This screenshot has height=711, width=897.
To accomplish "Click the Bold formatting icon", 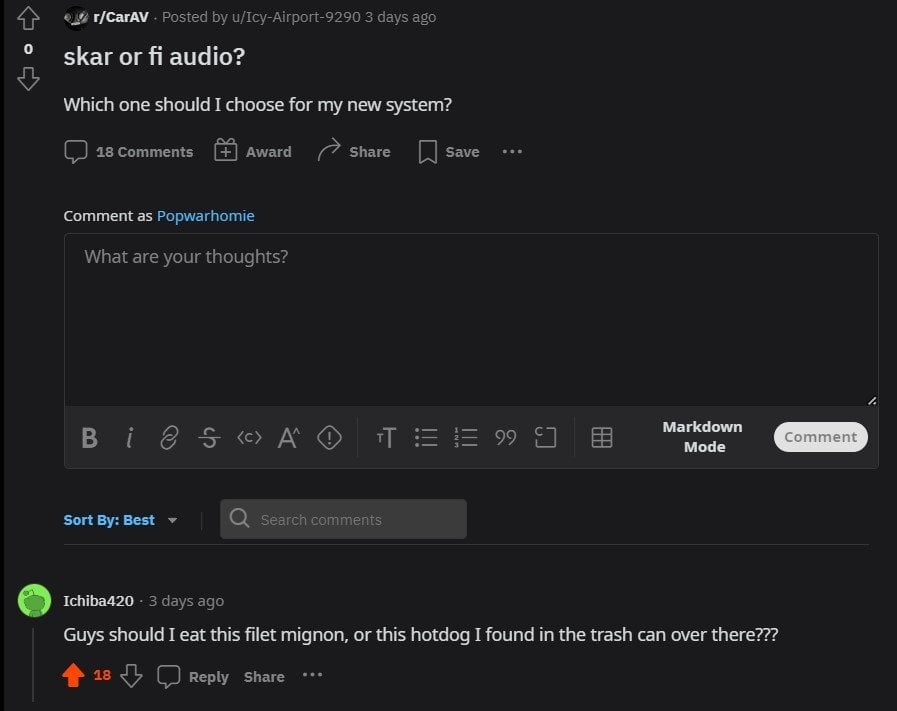I will tap(89, 437).
